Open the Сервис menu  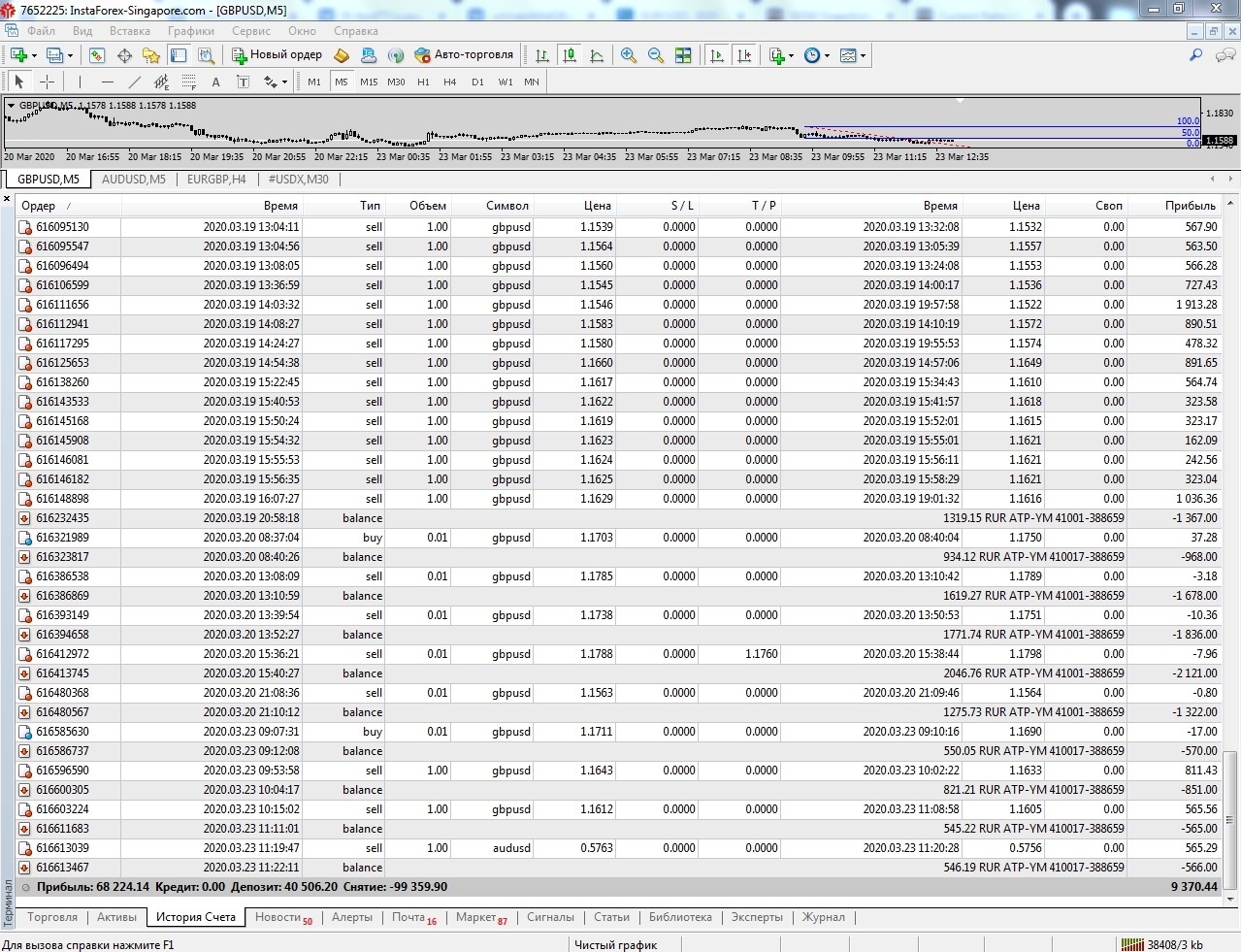coord(251,31)
